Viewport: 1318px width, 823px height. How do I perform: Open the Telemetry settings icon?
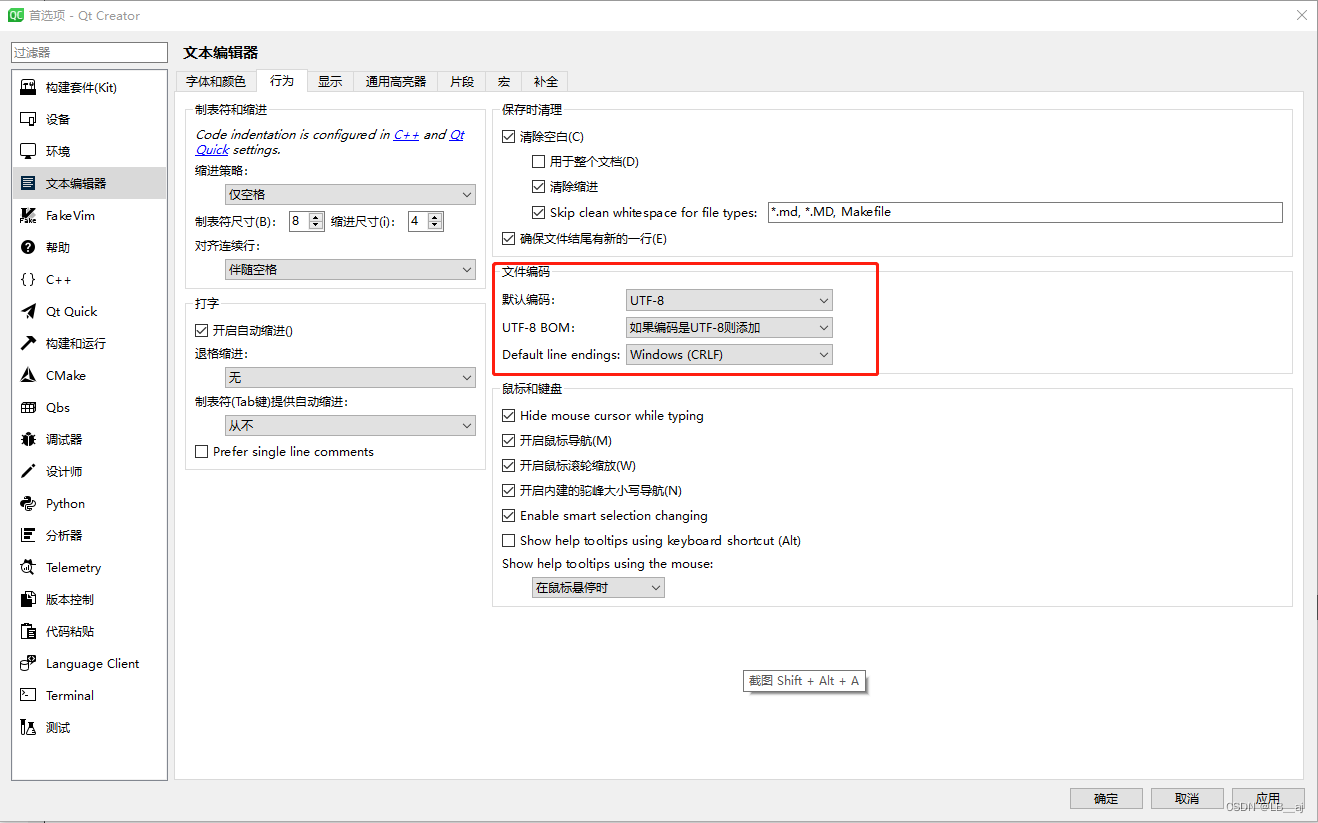tap(28, 567)
